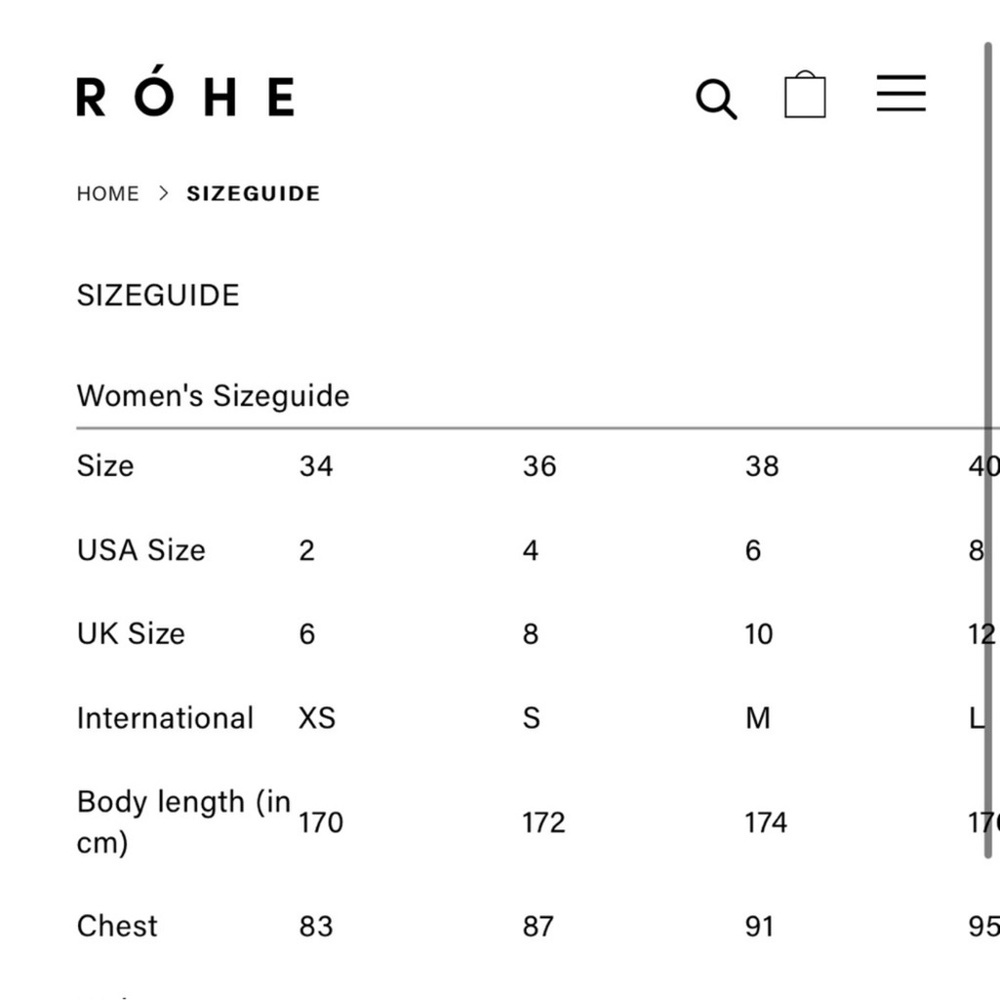Click size 36 in the Size row
Screen dimensions: 1000x1000
point(539,466)
